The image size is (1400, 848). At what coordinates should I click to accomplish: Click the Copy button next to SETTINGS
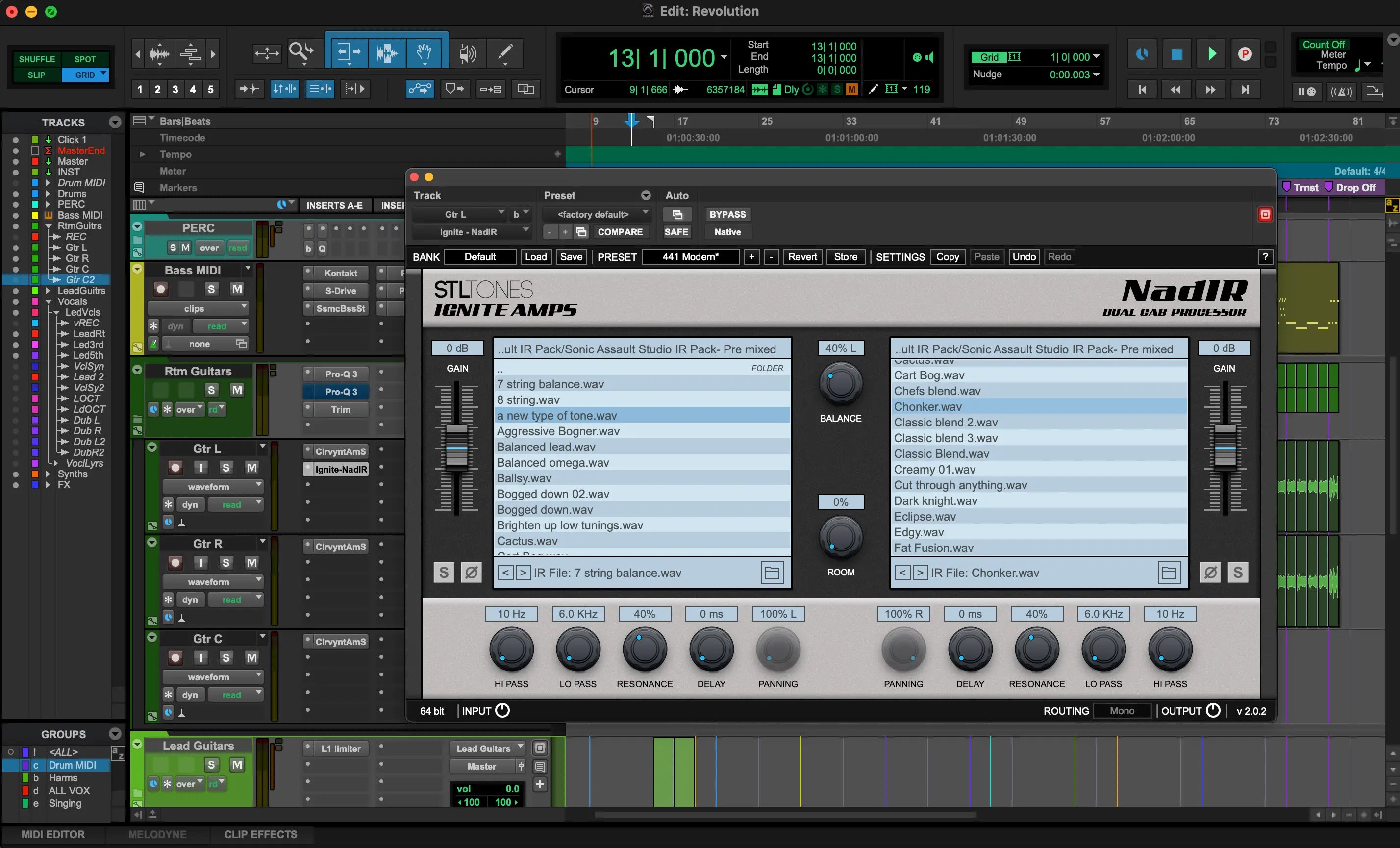tap(948, 257)
